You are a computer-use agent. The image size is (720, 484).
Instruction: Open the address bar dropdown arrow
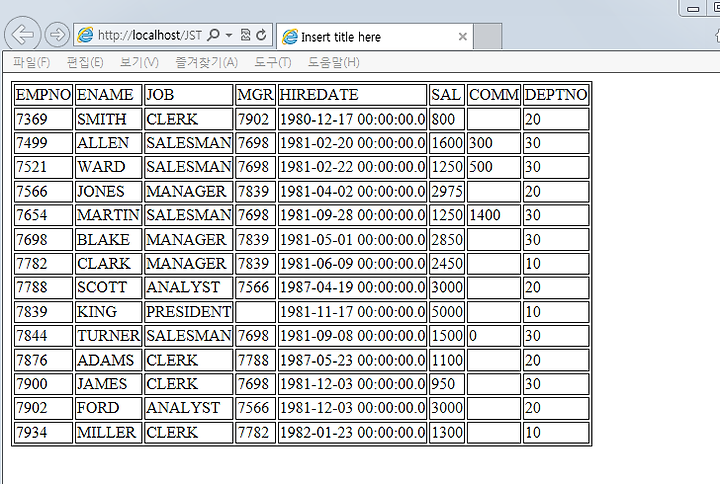coord(229,35)
